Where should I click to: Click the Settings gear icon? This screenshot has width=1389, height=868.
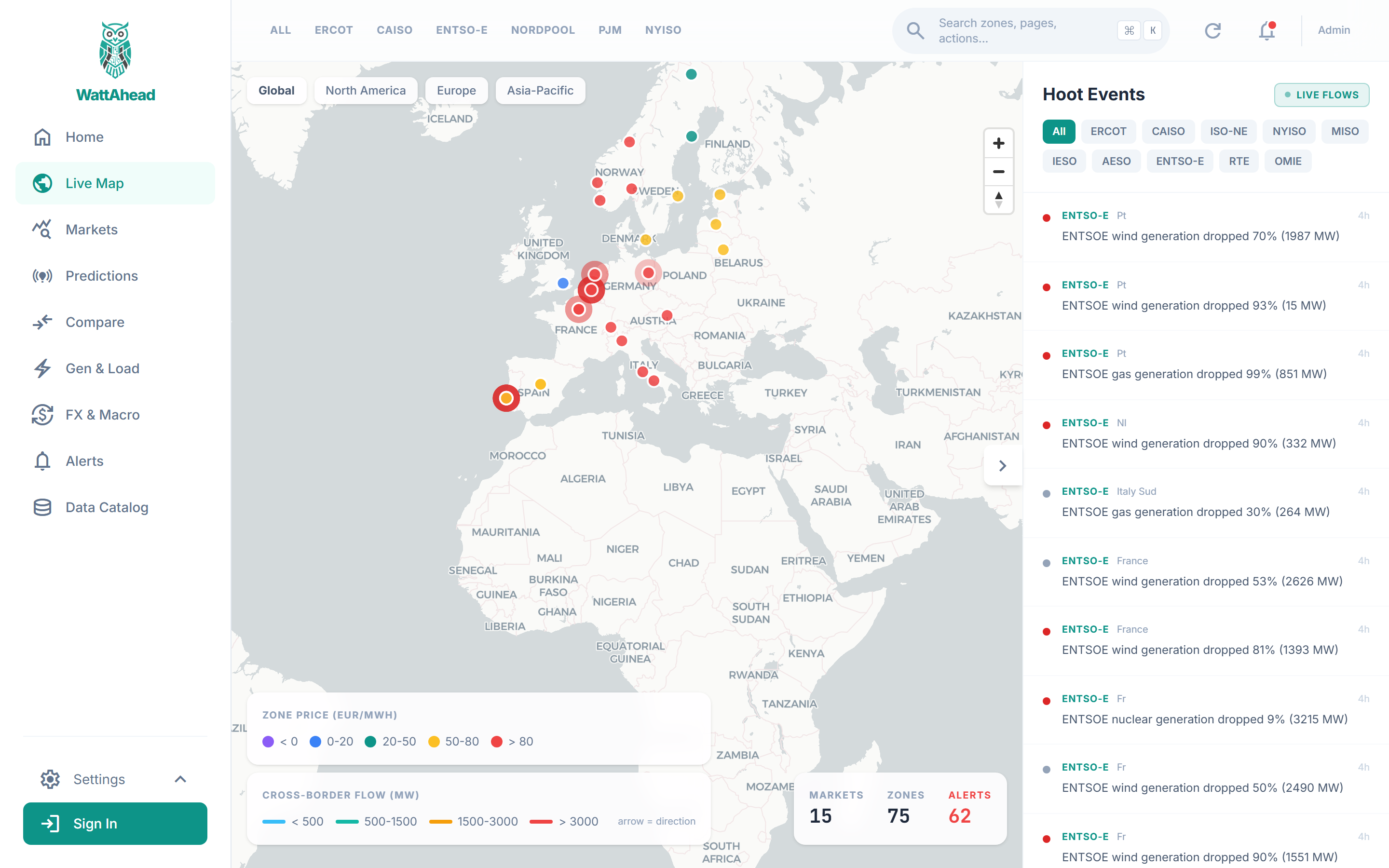50,779
